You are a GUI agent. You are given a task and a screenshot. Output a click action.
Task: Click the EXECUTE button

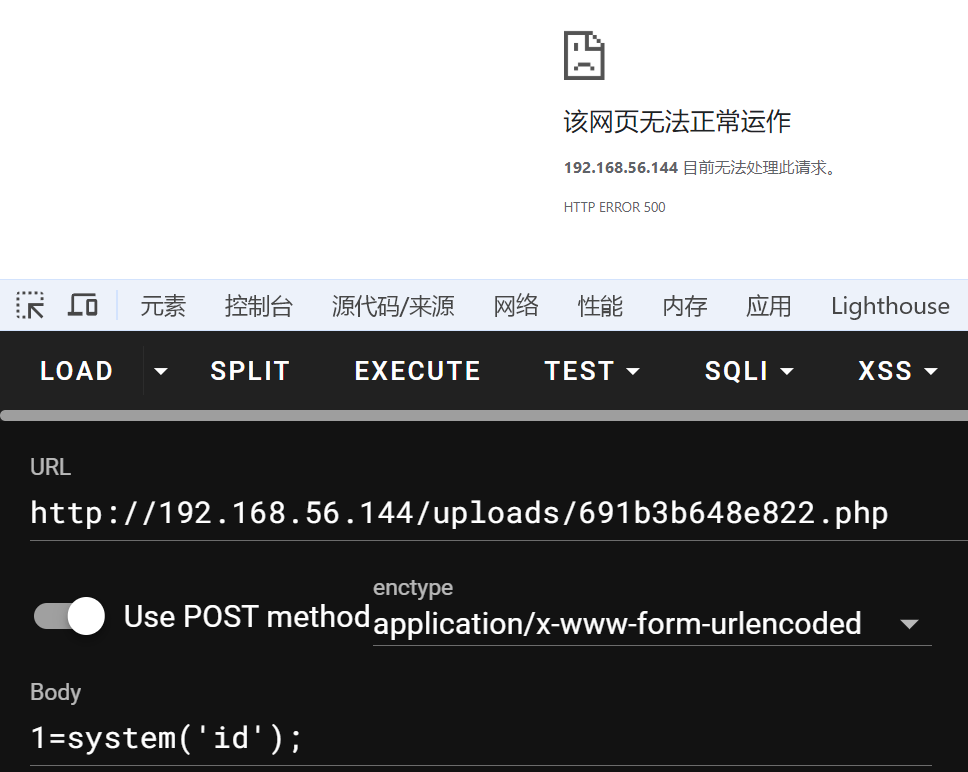pyautogui.click(x=418, y=371)
